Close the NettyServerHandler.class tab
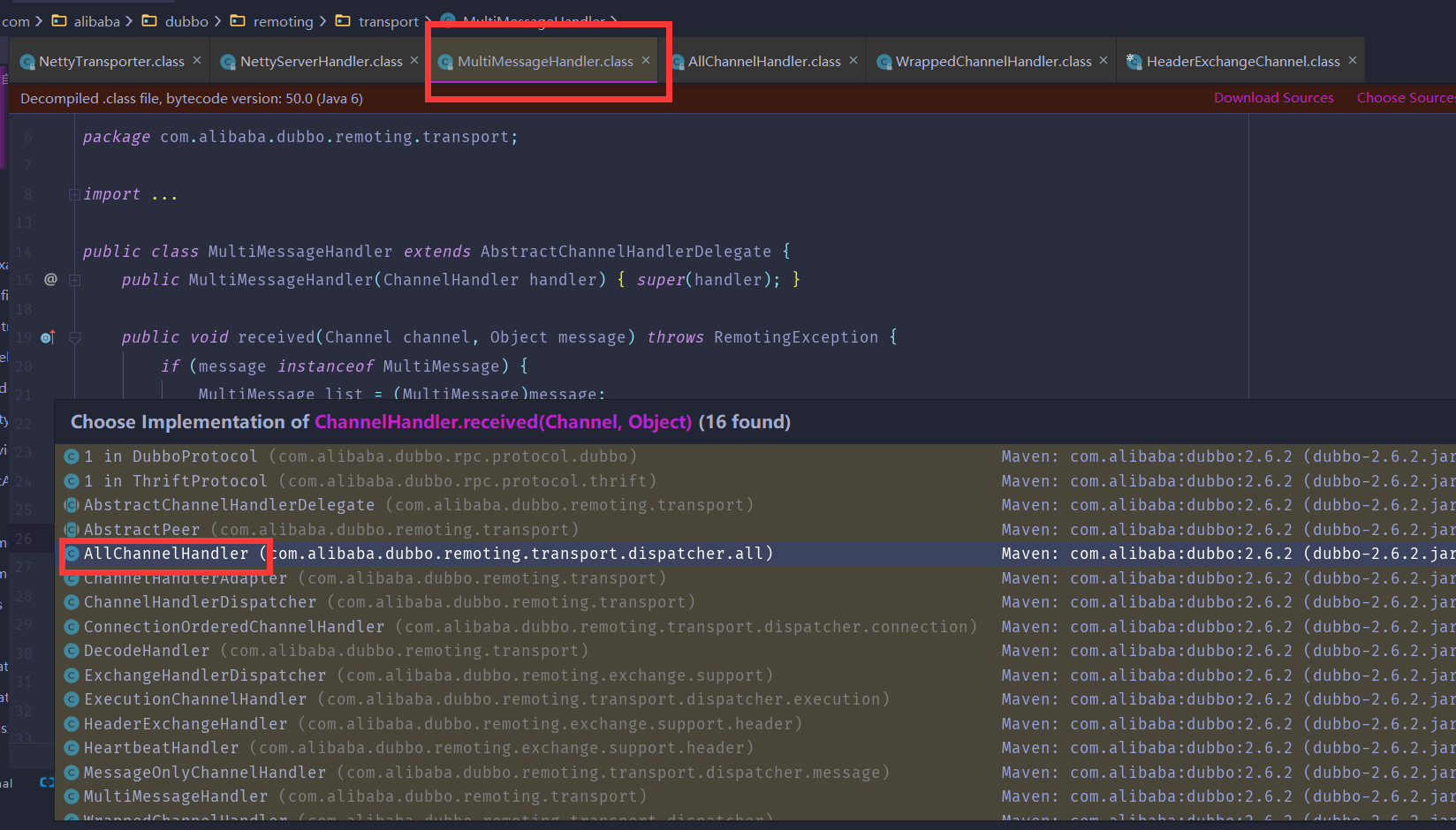 click(414, 61)
